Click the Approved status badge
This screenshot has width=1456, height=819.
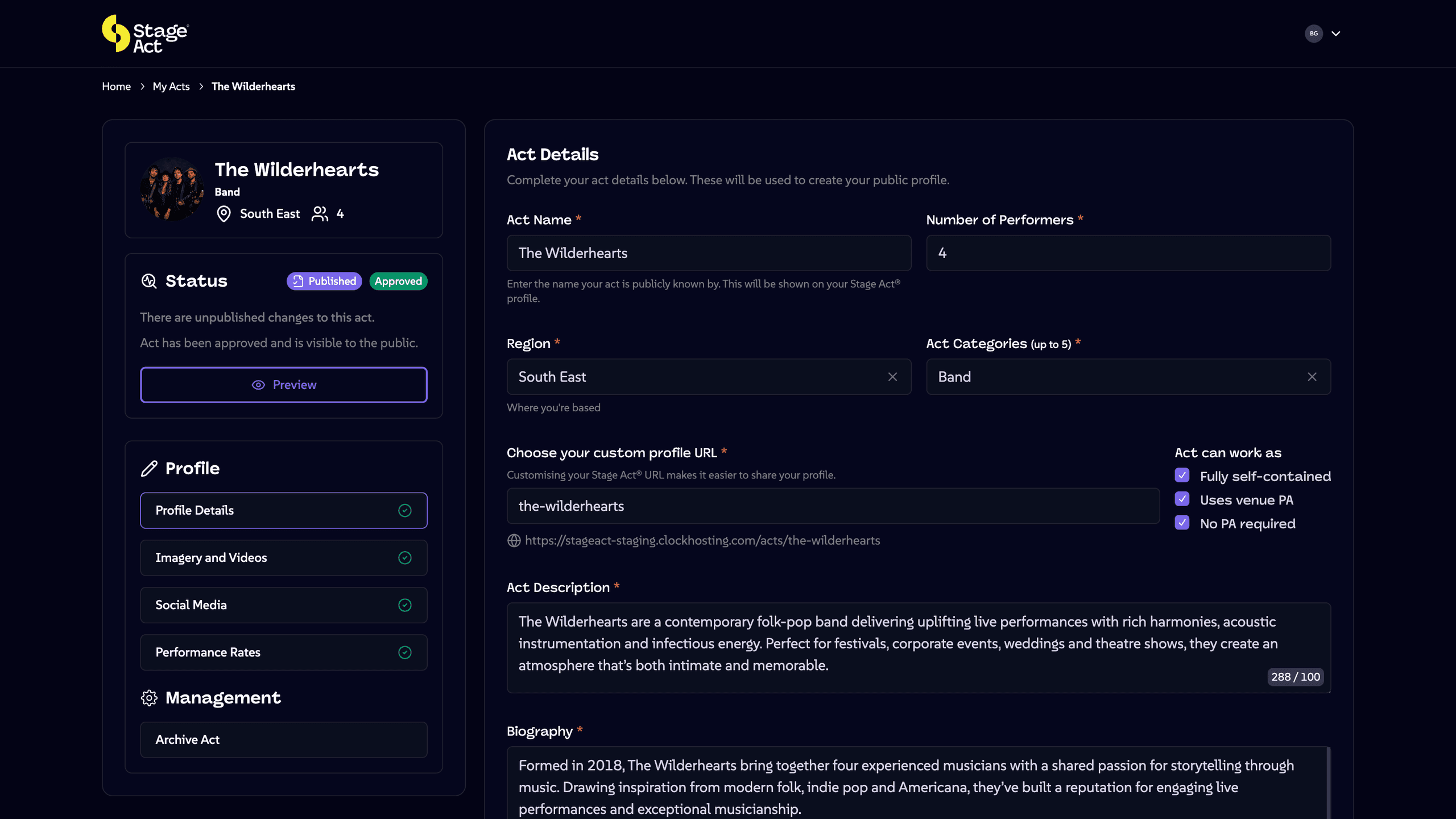pos(398,281)
